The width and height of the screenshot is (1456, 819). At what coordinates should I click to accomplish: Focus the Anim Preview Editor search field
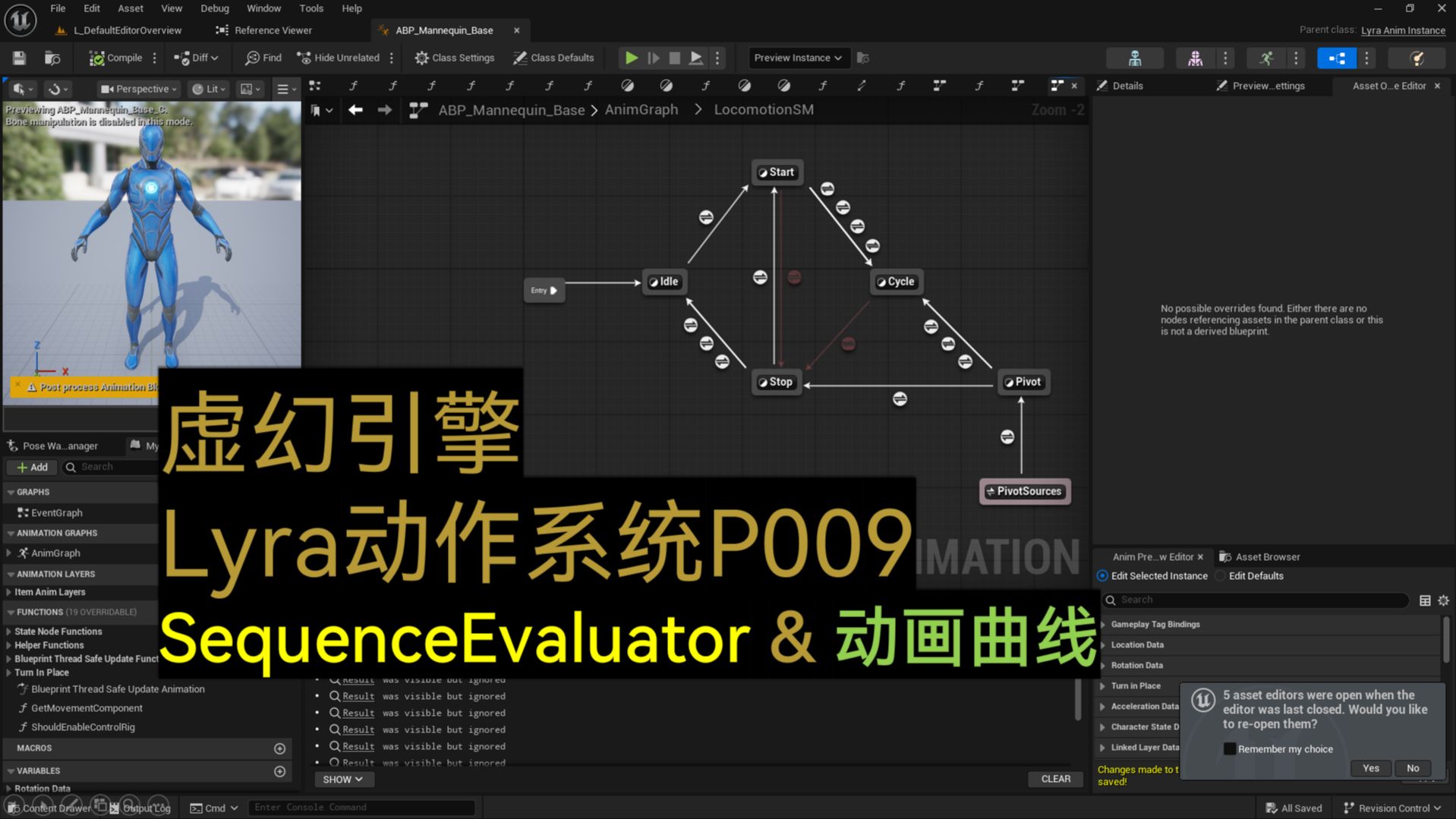pyautogui.click(x=1256, y=600)
